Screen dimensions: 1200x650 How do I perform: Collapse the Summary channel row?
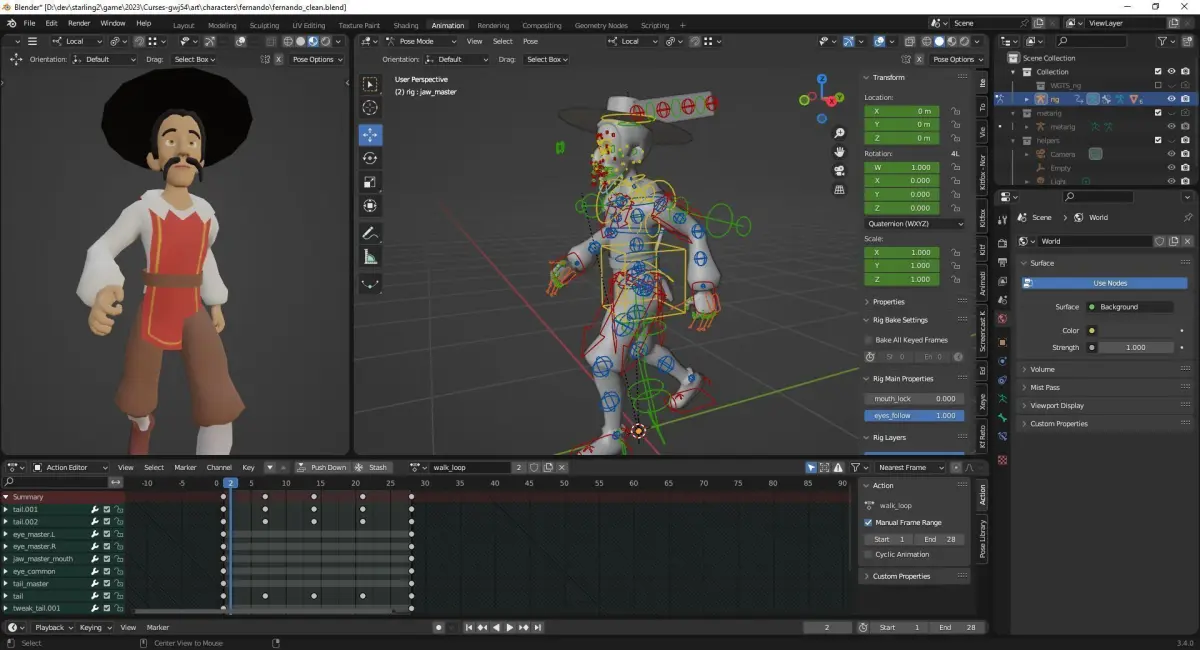pos(6,497)
